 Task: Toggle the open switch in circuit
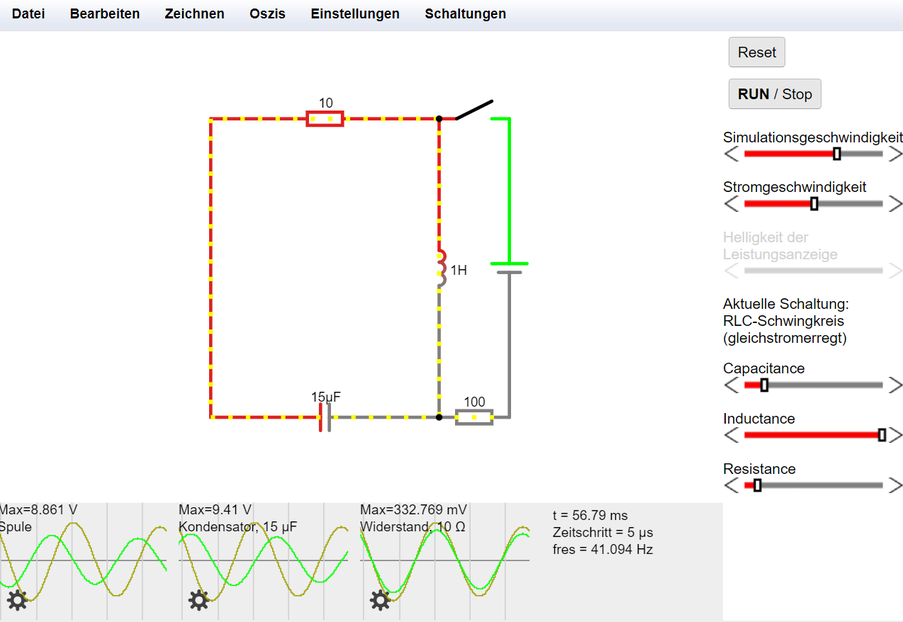[474, 110]
